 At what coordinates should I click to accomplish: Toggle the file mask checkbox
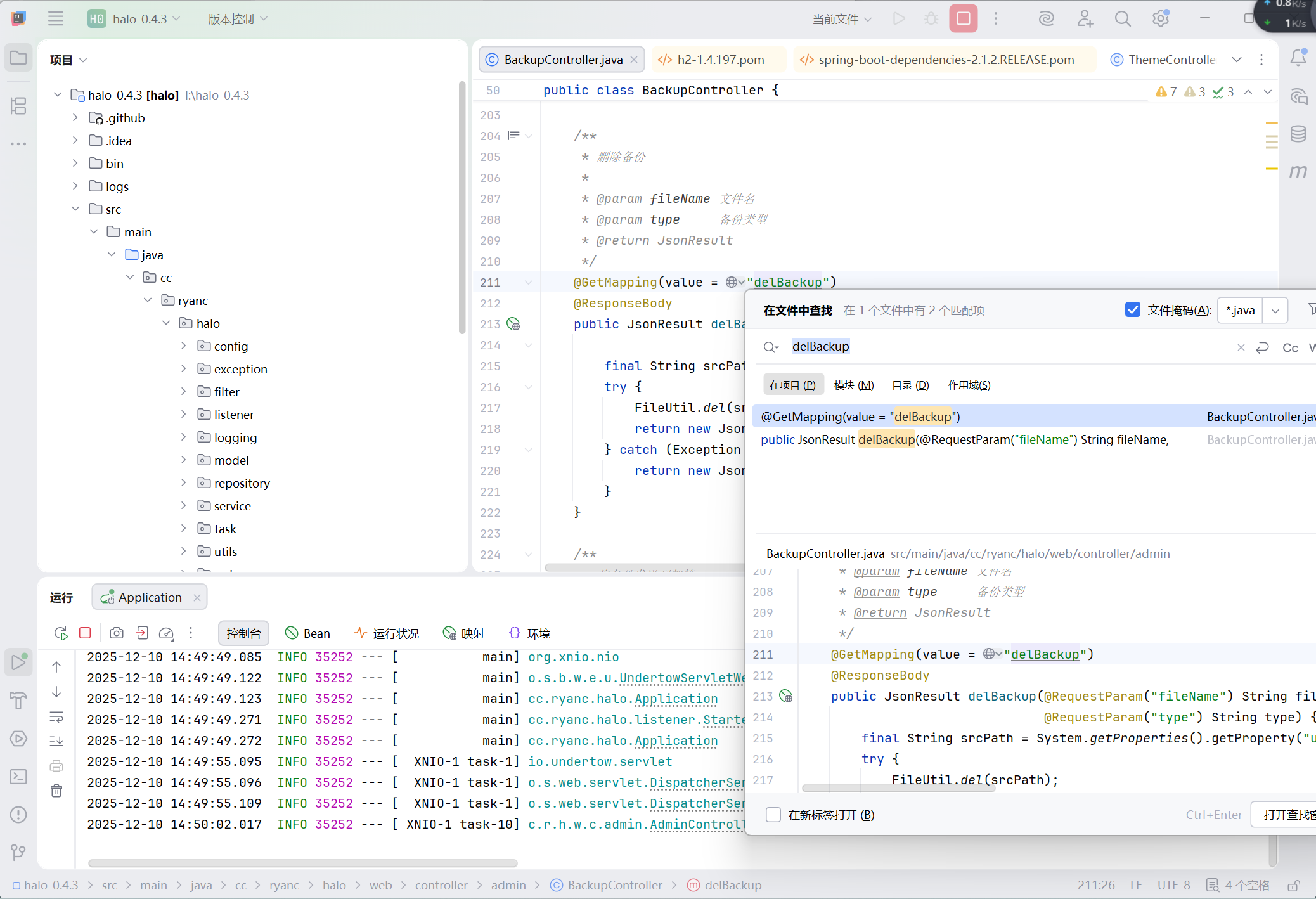pos(1132,309)
